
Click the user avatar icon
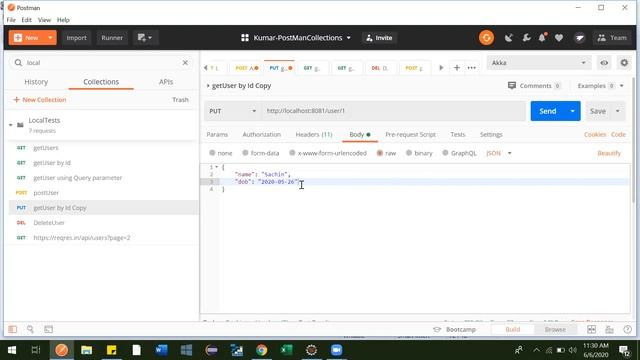click(580, 38)
